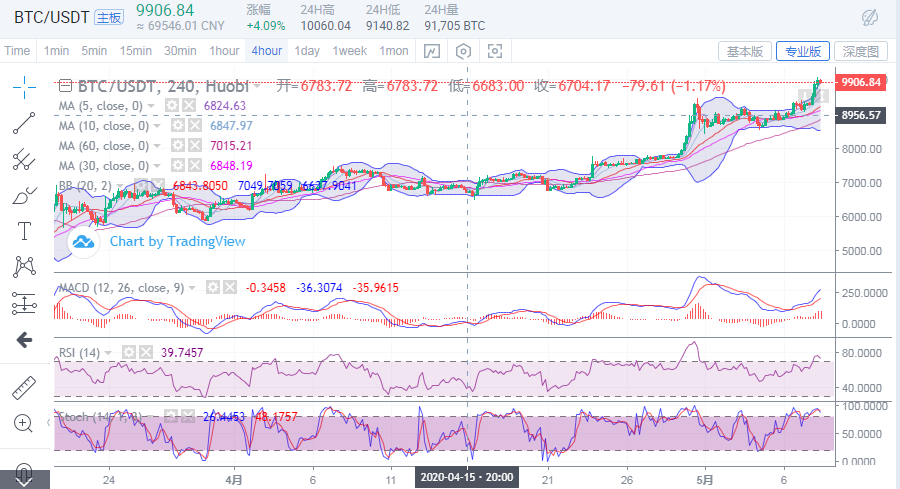This screenshot has width=900, height=489.
Task: Expand MA (30, close, 0) dropdown arrow
Action: click(157, 166)
